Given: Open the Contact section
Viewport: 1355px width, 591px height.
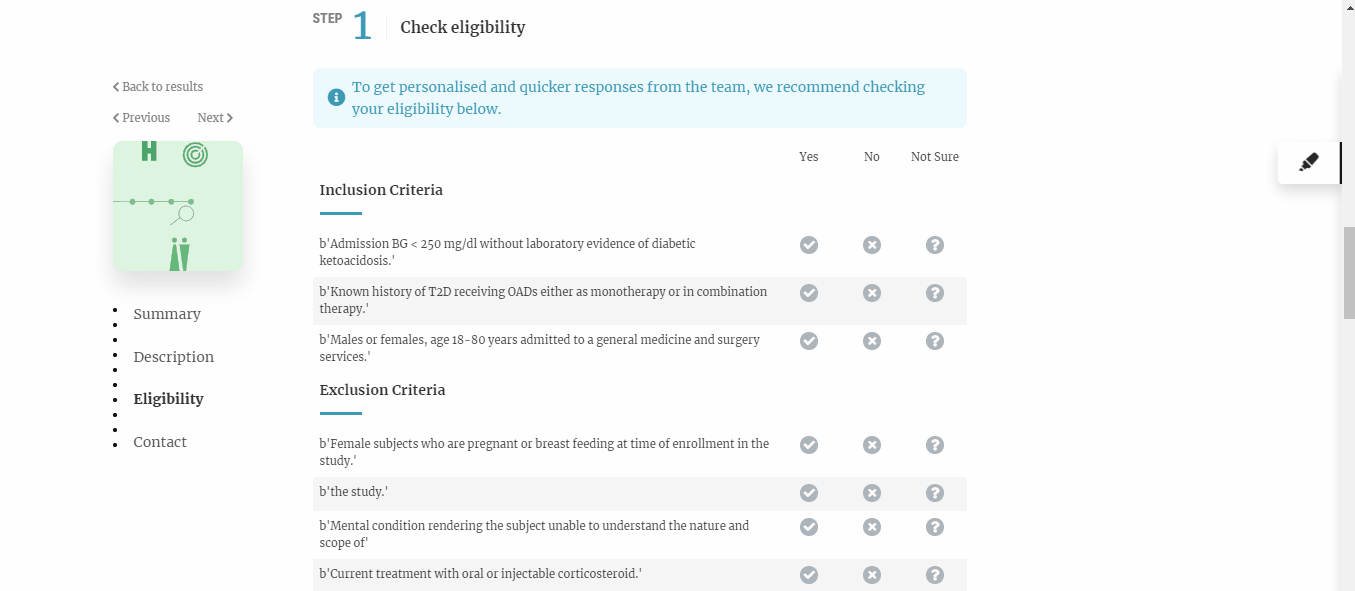Looking at the screenshot, I should tap(160, 442).
